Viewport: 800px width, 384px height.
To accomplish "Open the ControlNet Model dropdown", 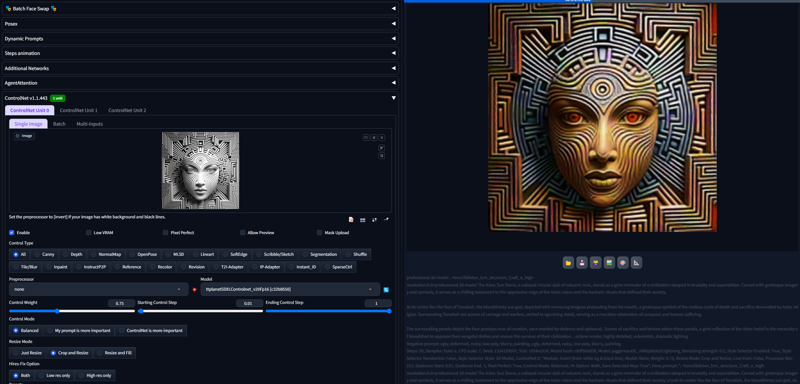I will coord(290,289).
